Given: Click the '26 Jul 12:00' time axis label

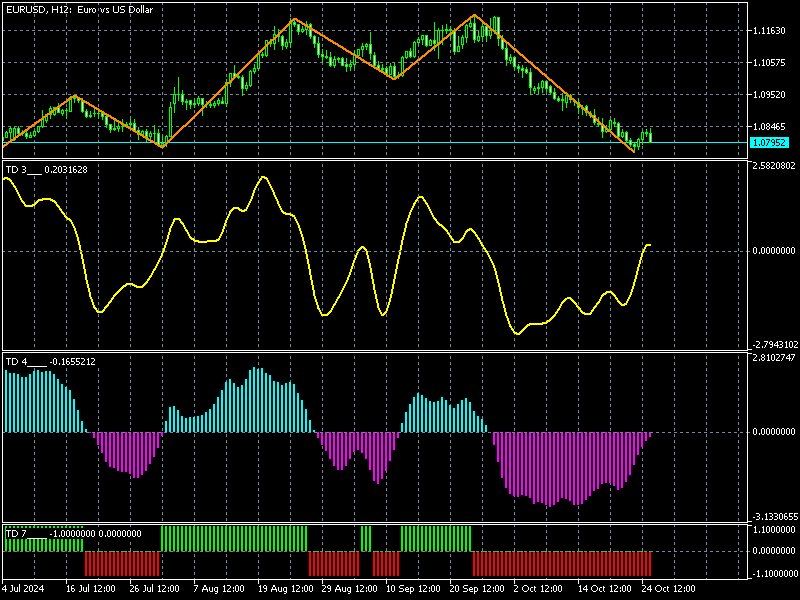Looking at the screenshot, I should click(155, 589).
